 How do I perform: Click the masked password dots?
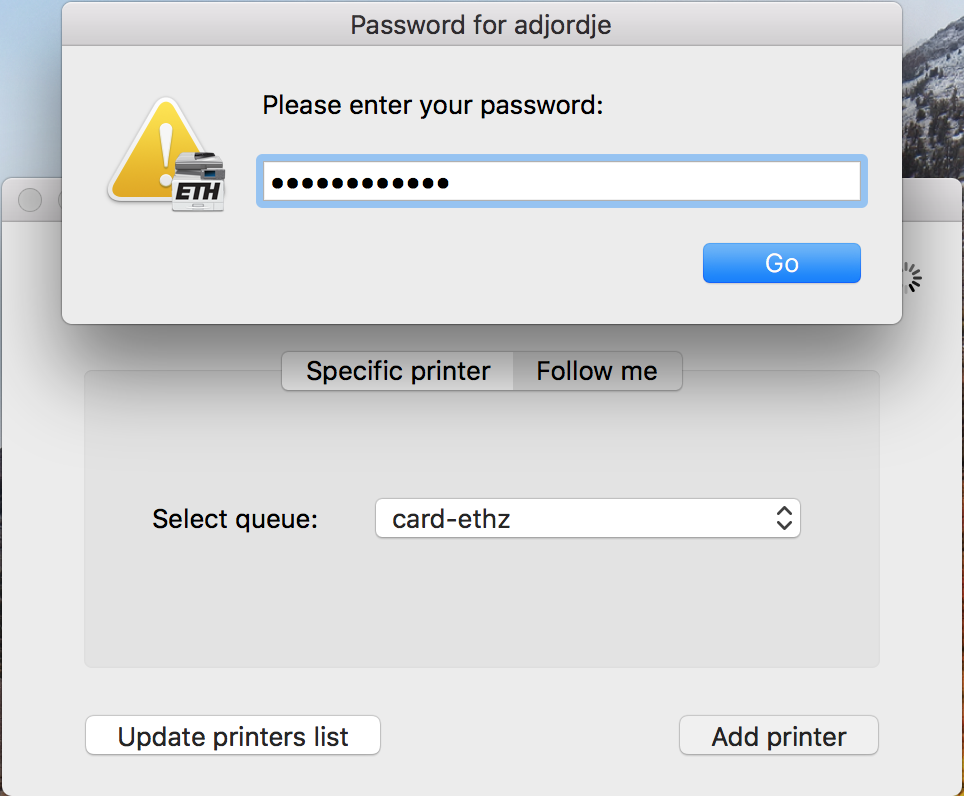[360, 183]
